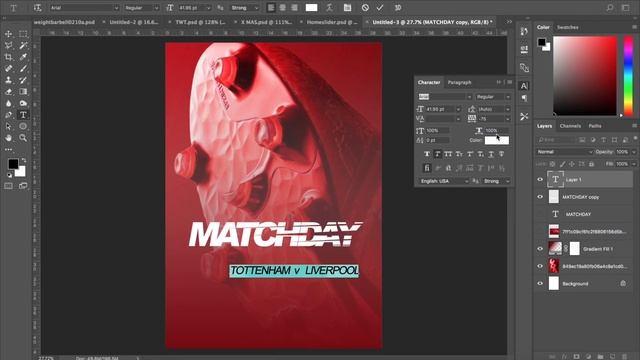Hide the Gradient Fill 1 layer
The image size is (640, 360).
click(540, 249)
